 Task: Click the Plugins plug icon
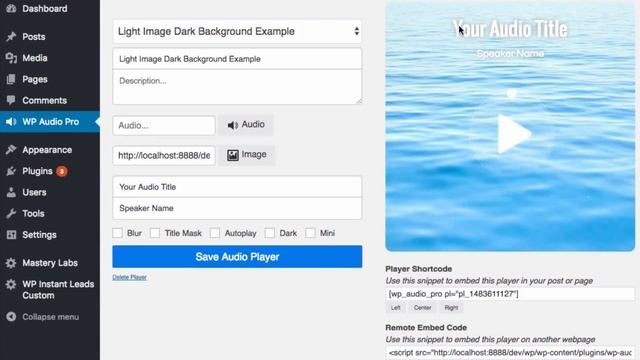[11, 171]
